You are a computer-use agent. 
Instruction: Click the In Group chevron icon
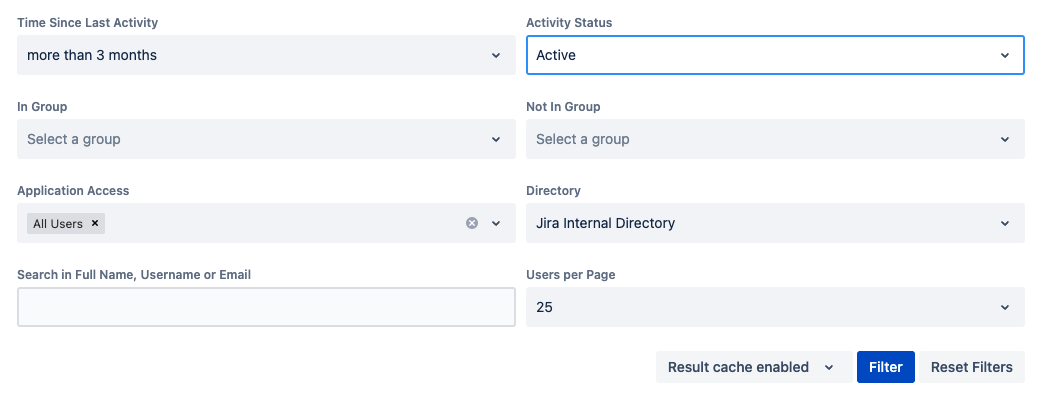click(496, 139)
